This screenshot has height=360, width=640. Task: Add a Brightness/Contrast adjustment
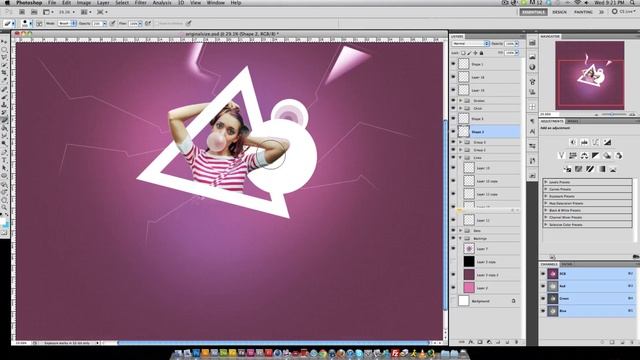click(x=573, y=142)
